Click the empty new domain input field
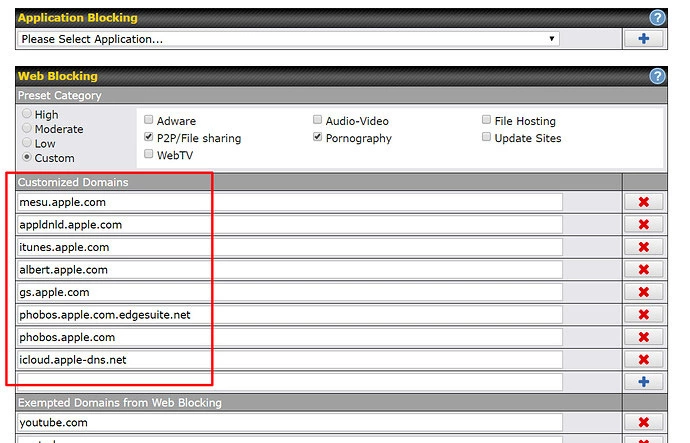The width and height of the screenshot is (690, 443). (x=290, y=382)
